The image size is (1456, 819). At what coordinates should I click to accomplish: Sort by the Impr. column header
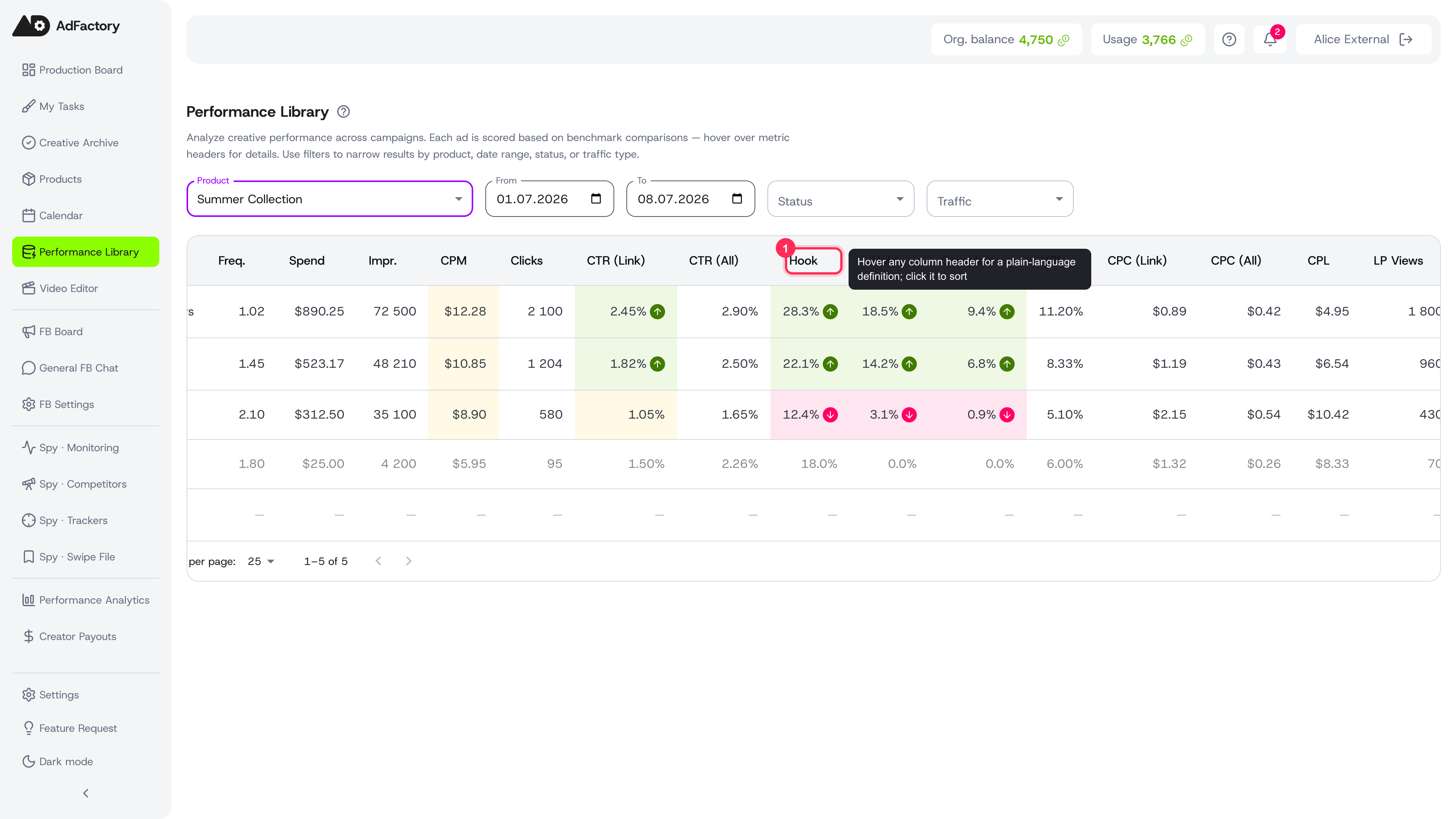(383, 260)
